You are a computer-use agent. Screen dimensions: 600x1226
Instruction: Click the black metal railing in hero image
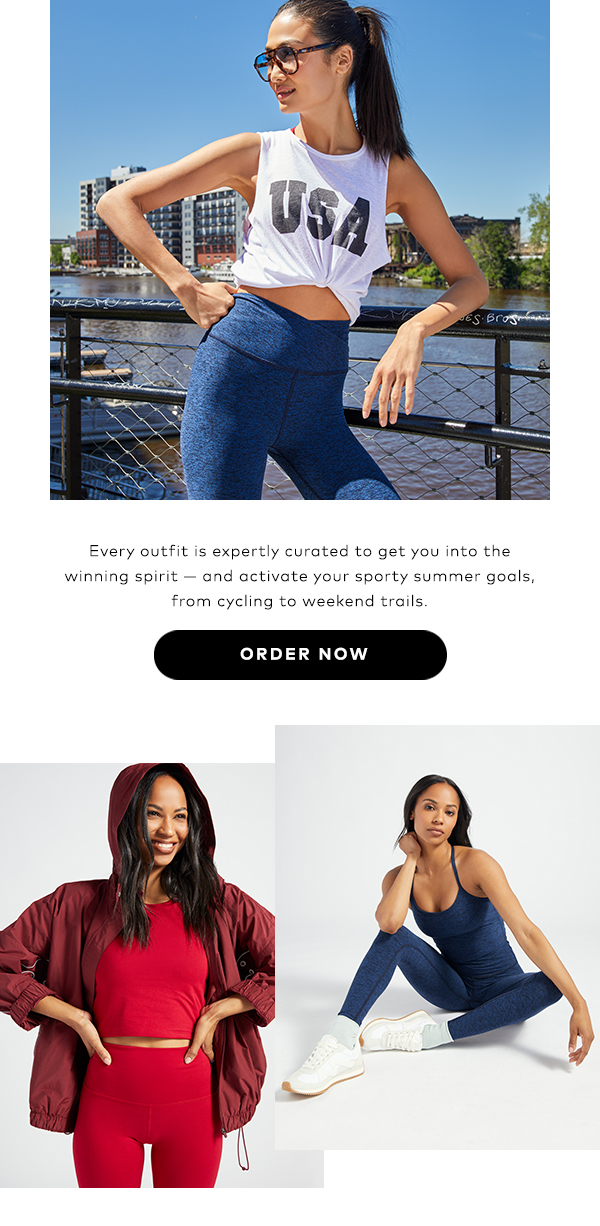(300, 400)
